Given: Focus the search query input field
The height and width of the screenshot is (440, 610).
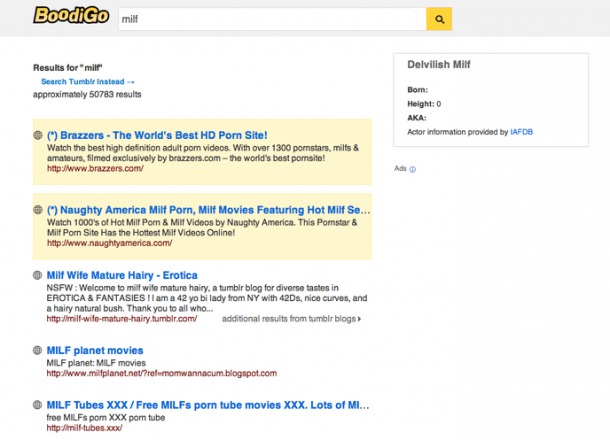Looking at the screenshot, I should (x=272, y=19).
